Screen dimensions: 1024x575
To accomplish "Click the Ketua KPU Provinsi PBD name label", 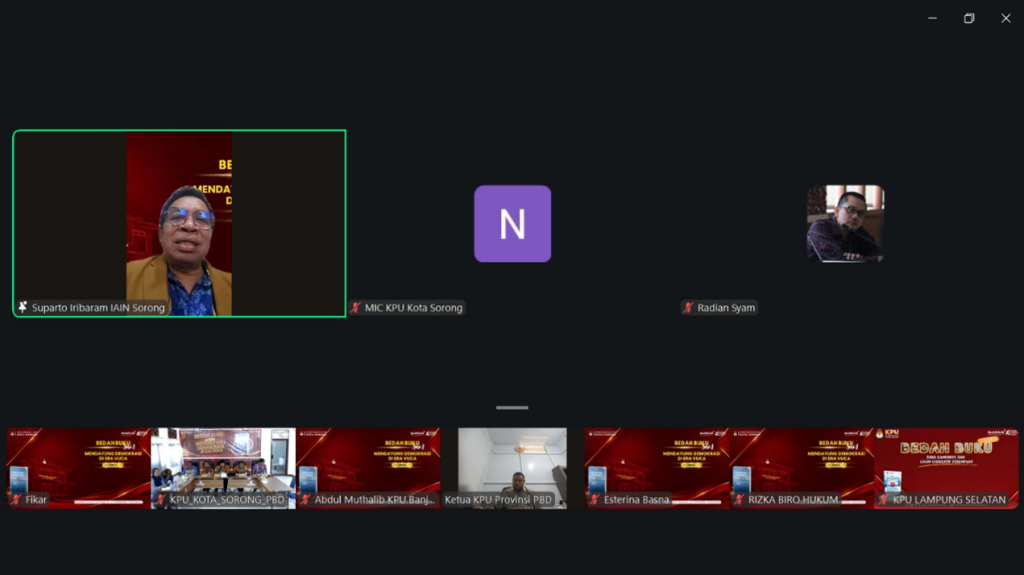I will [x=498, y=499].
